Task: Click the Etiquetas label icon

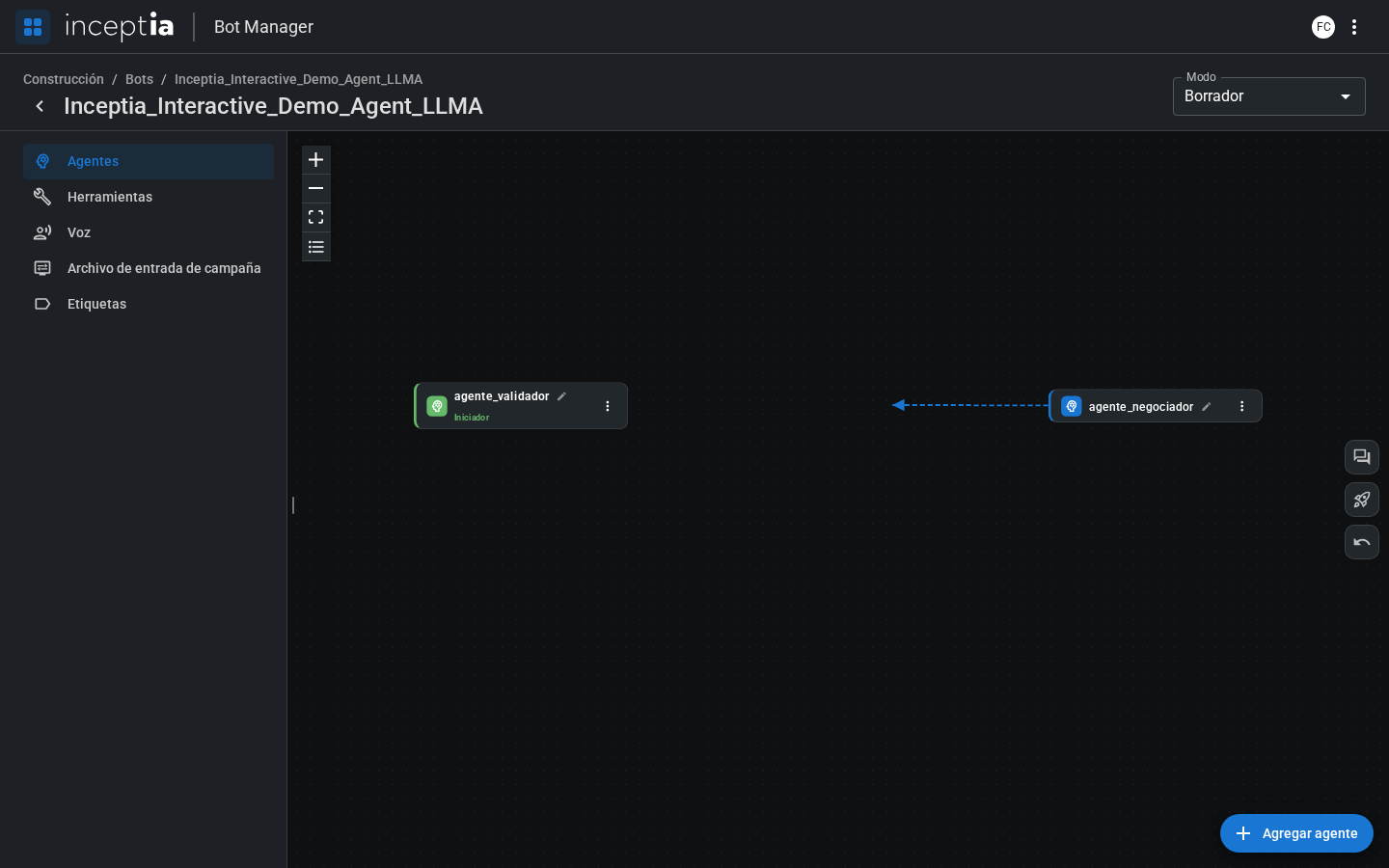Action: [x=42, y=304]
